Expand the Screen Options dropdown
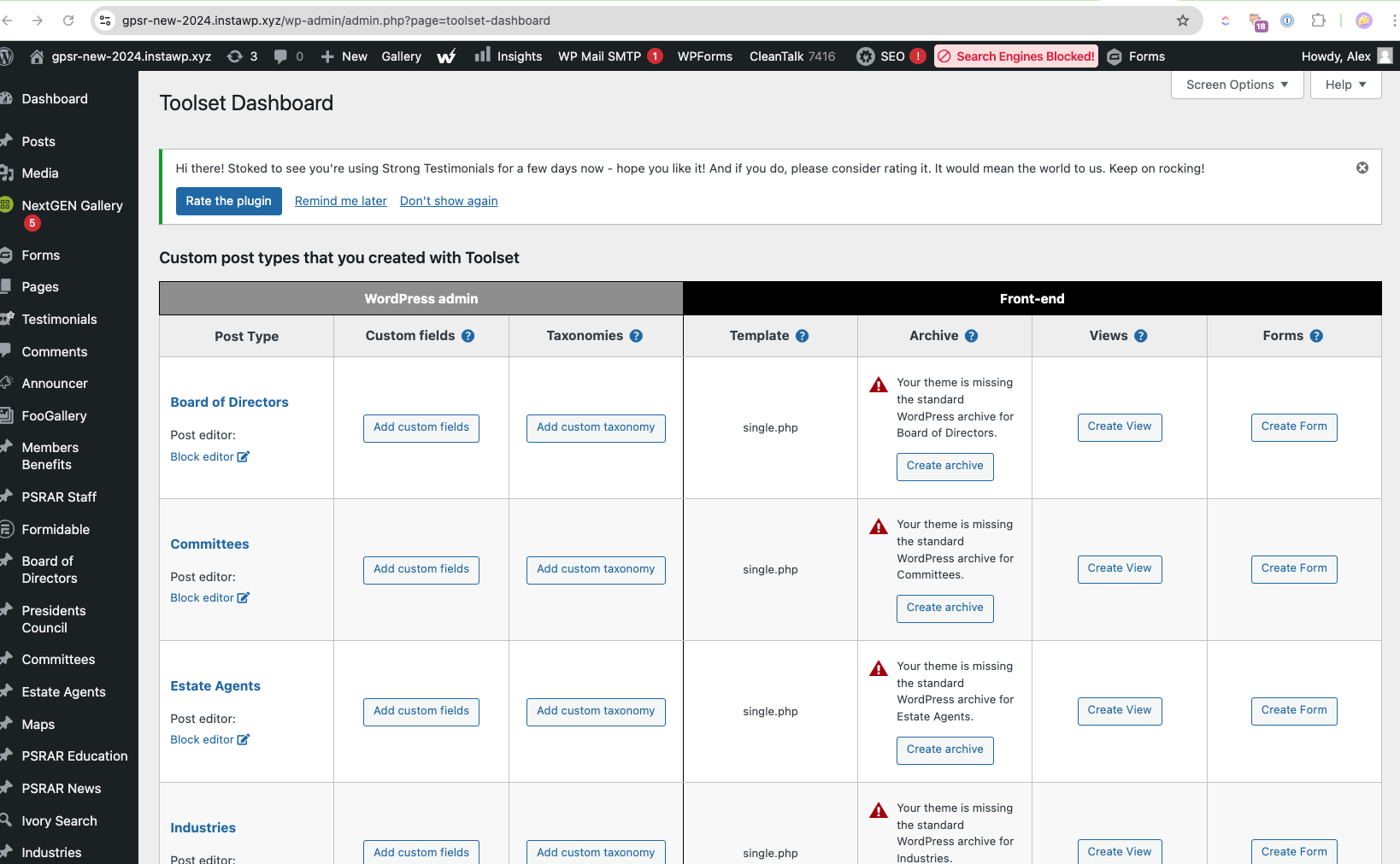 (1237, 85)
